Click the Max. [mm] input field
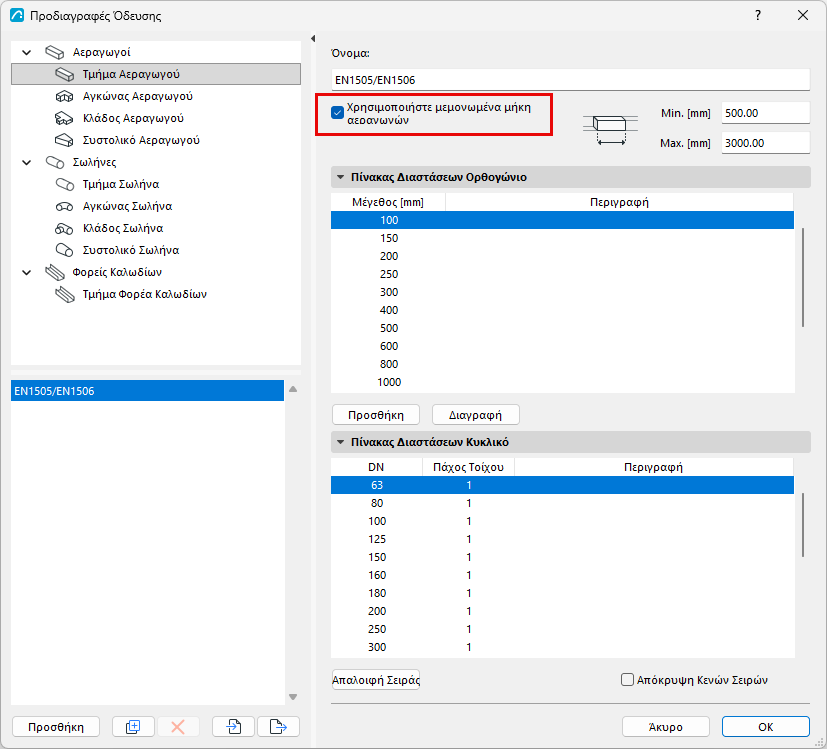This screenshot has width=827, height=749. pos(765,143)
